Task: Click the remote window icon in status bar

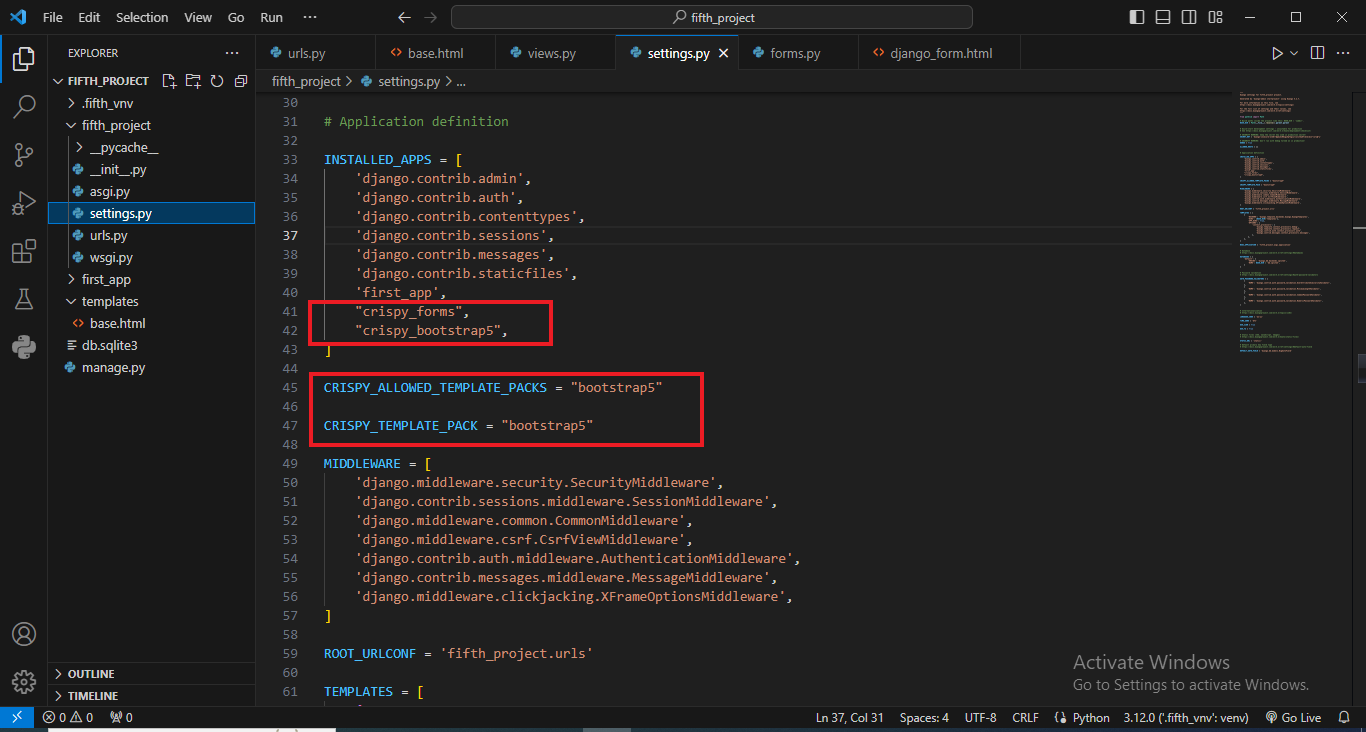Action: (17, 717)
